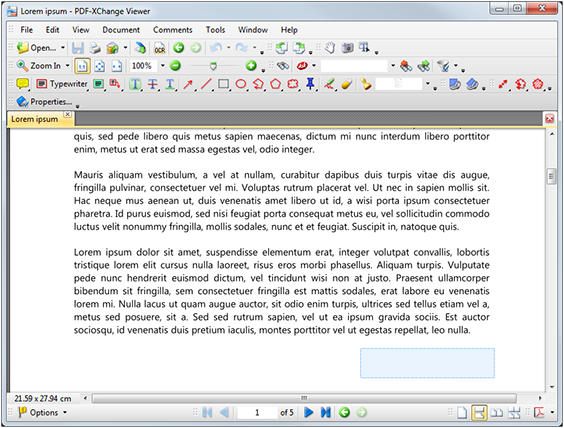Screen dimensions: 564x428
Task: Go to previous view green arrow in top toolbar
Action: [178, 47]
